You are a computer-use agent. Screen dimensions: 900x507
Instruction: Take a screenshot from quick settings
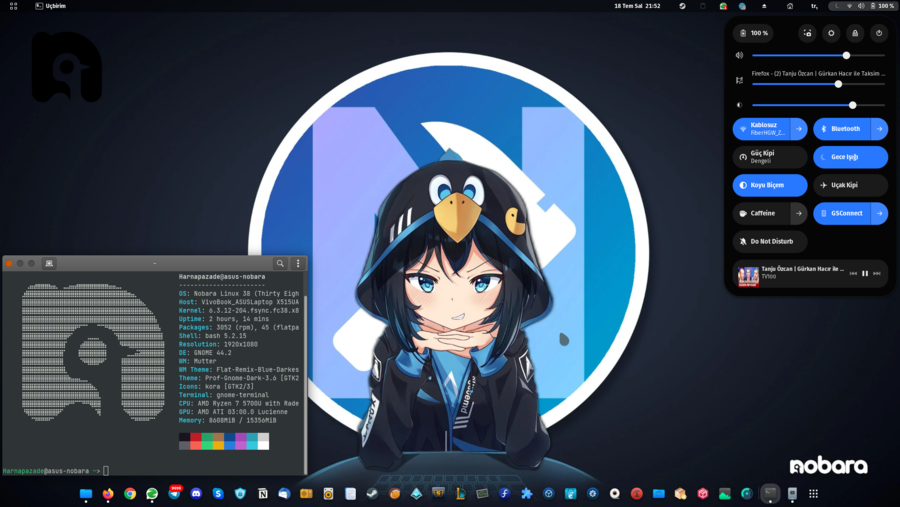807,33
